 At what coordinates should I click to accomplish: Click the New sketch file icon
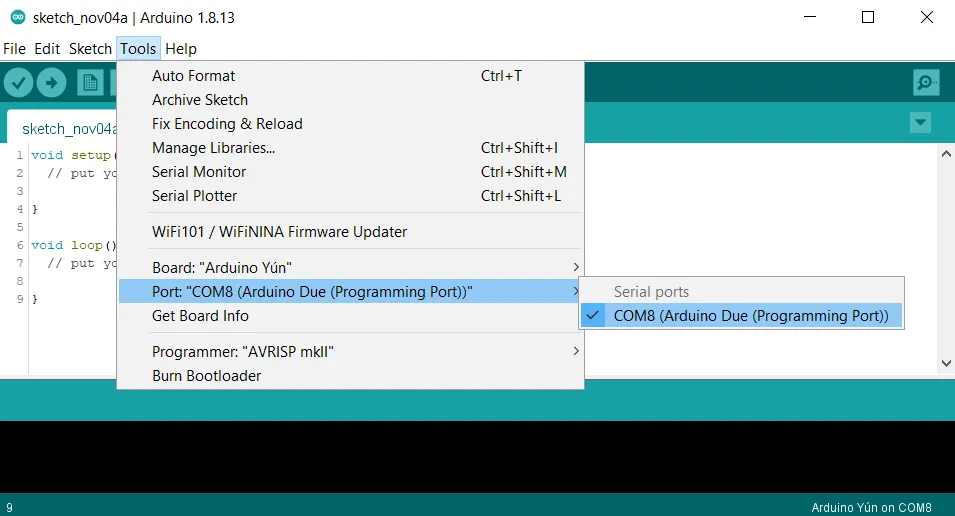tap(91, 83)
